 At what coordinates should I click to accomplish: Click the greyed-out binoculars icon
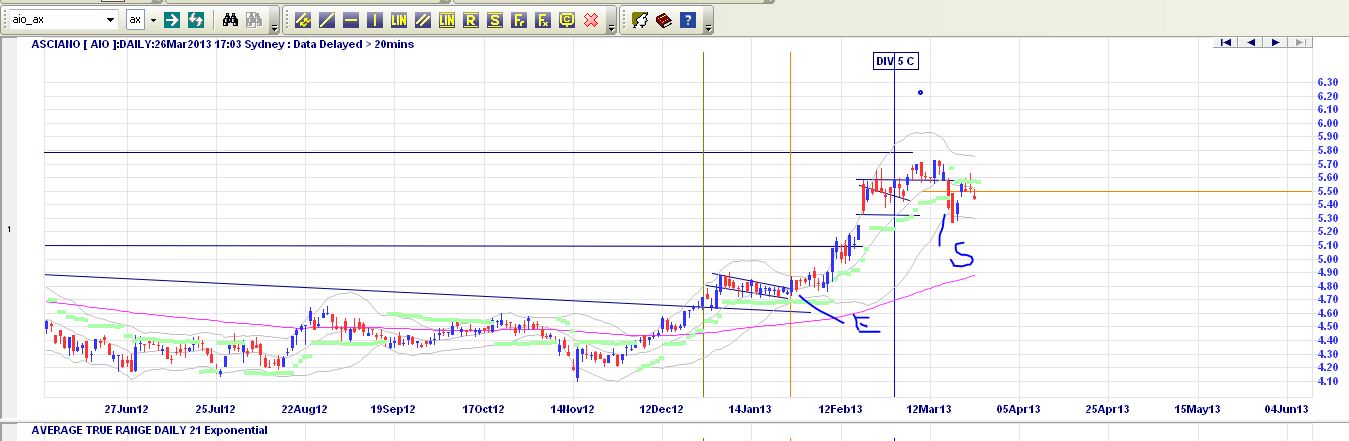point(254,19)
